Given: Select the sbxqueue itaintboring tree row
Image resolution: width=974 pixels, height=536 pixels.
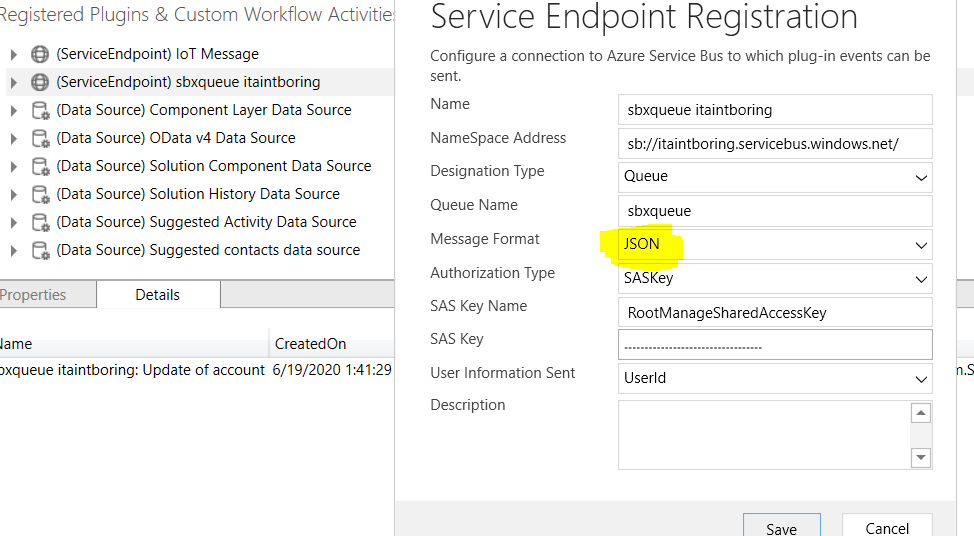Looking at the screenshot, I should tap(200, 82).
